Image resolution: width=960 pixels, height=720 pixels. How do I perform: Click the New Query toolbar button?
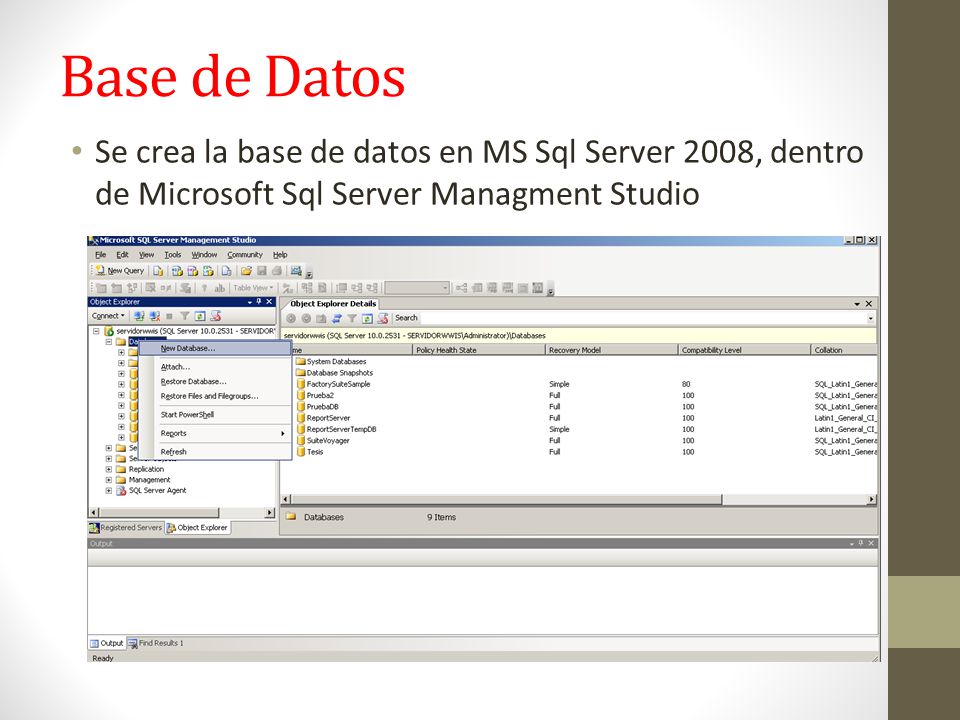point(120,271)
